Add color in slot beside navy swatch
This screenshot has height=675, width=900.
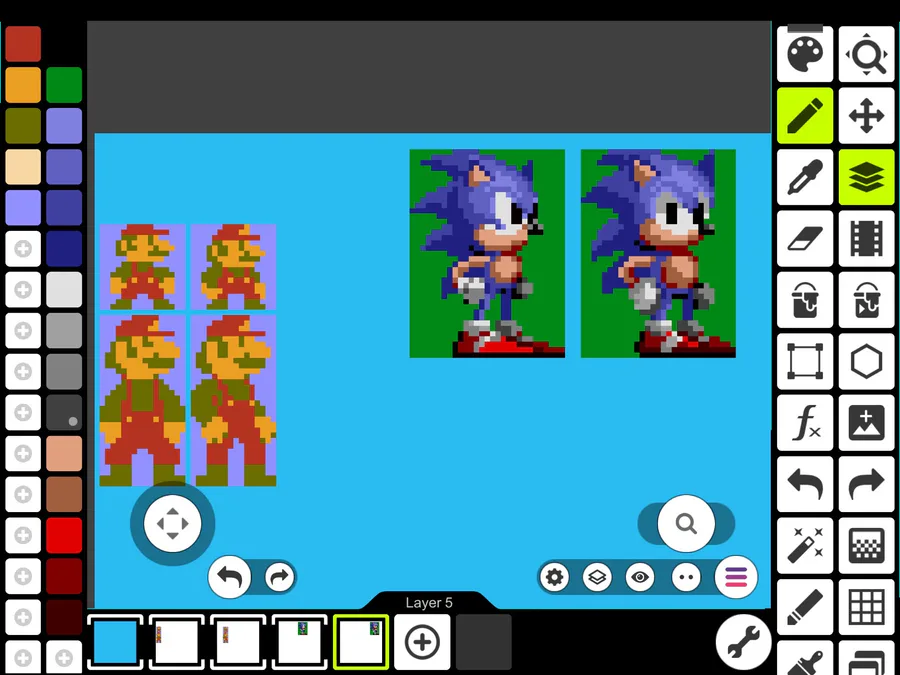(x=23, y=249)
